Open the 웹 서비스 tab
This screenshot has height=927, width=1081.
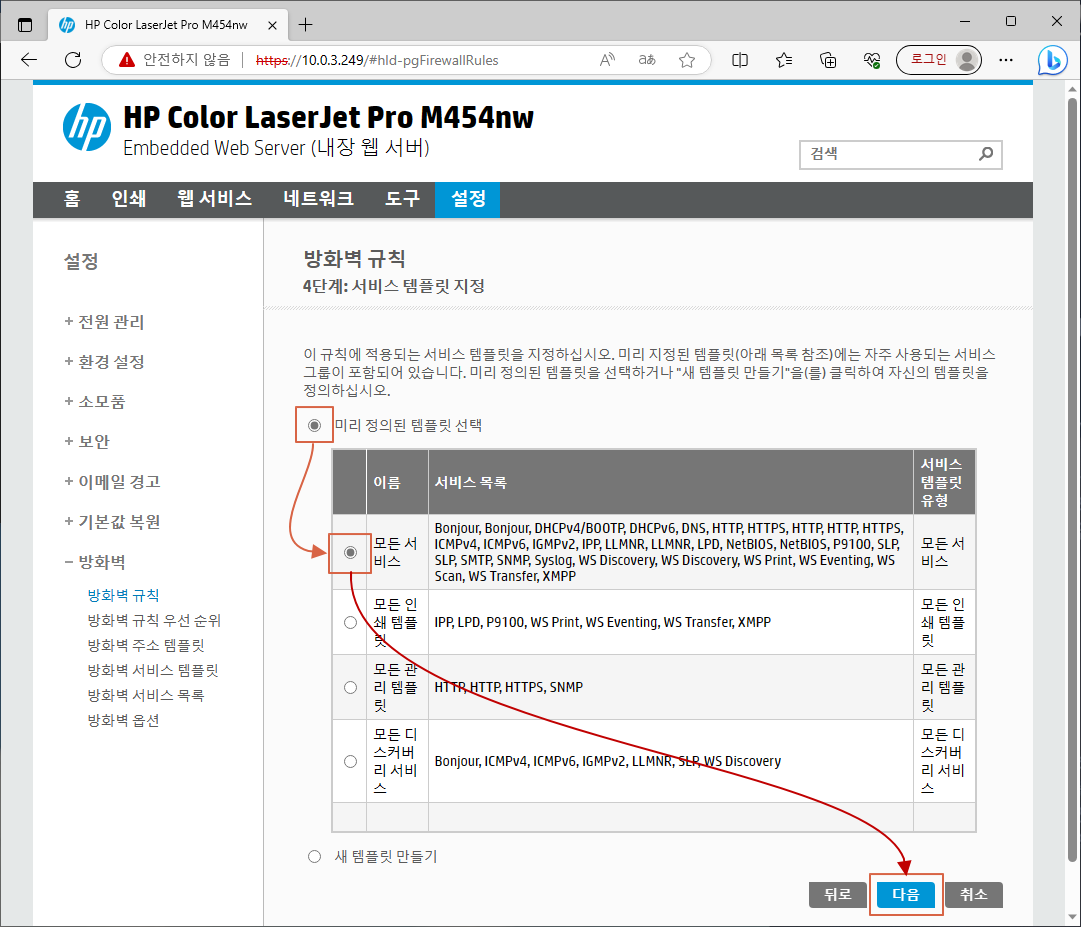click(214, 199)
